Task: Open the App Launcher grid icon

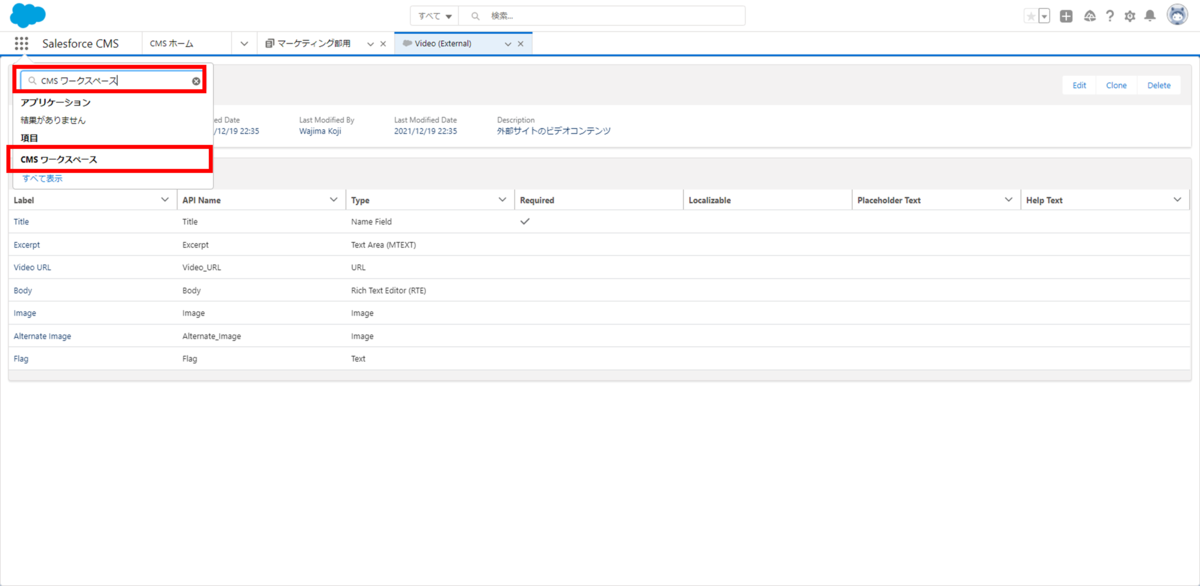Action: click(22, 44)
